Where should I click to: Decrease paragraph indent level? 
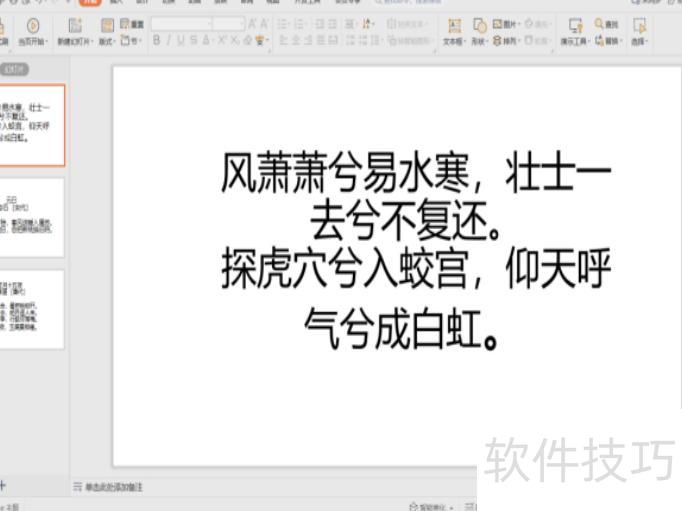point(320,24)
